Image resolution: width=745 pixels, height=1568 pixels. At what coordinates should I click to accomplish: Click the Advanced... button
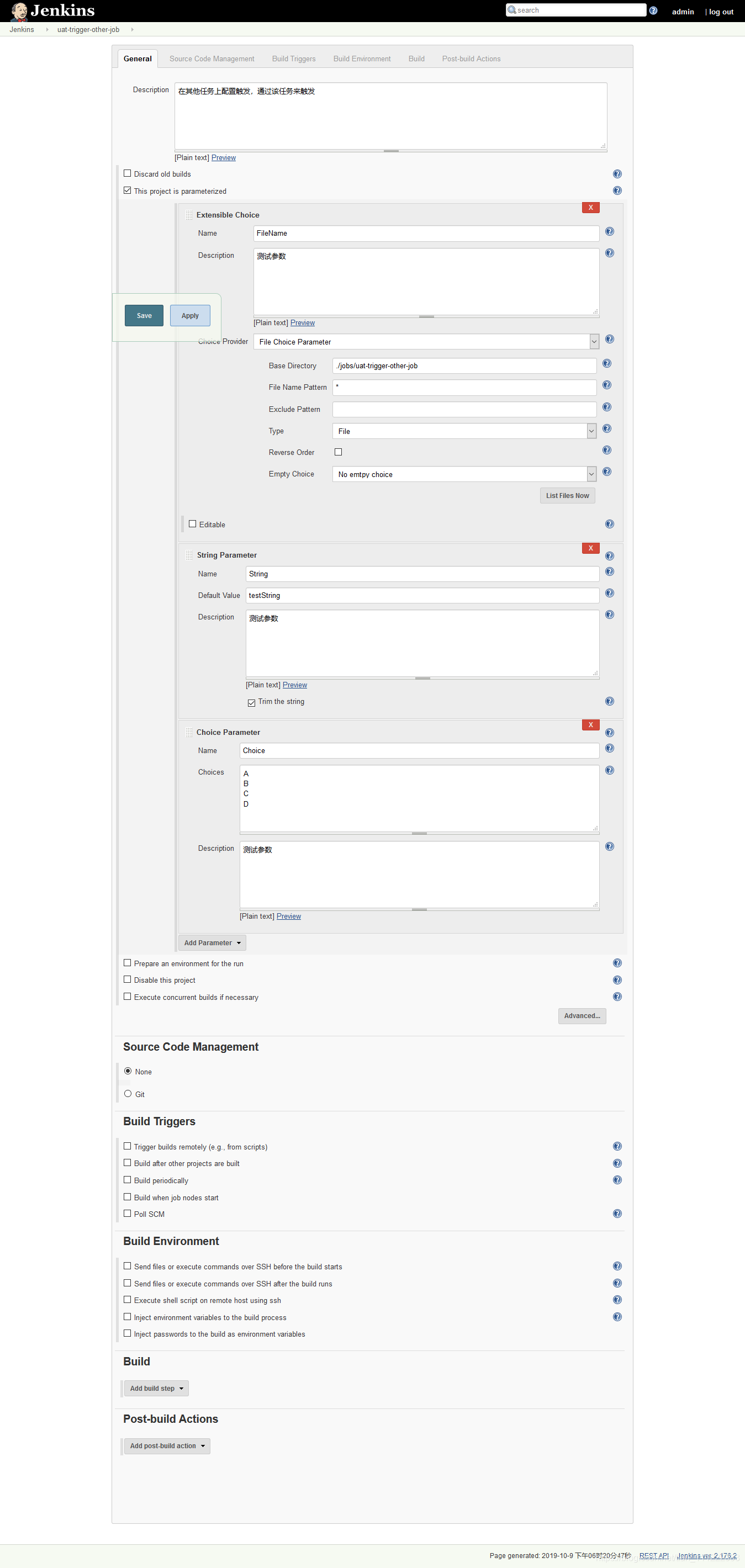582,1016
